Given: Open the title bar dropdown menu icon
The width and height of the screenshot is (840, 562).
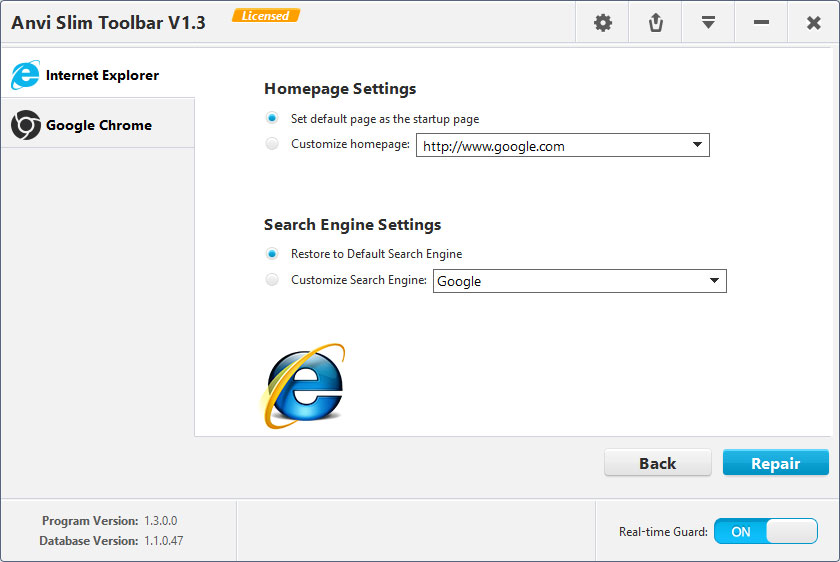Looking at the screenshot, I should coord(708,22).
